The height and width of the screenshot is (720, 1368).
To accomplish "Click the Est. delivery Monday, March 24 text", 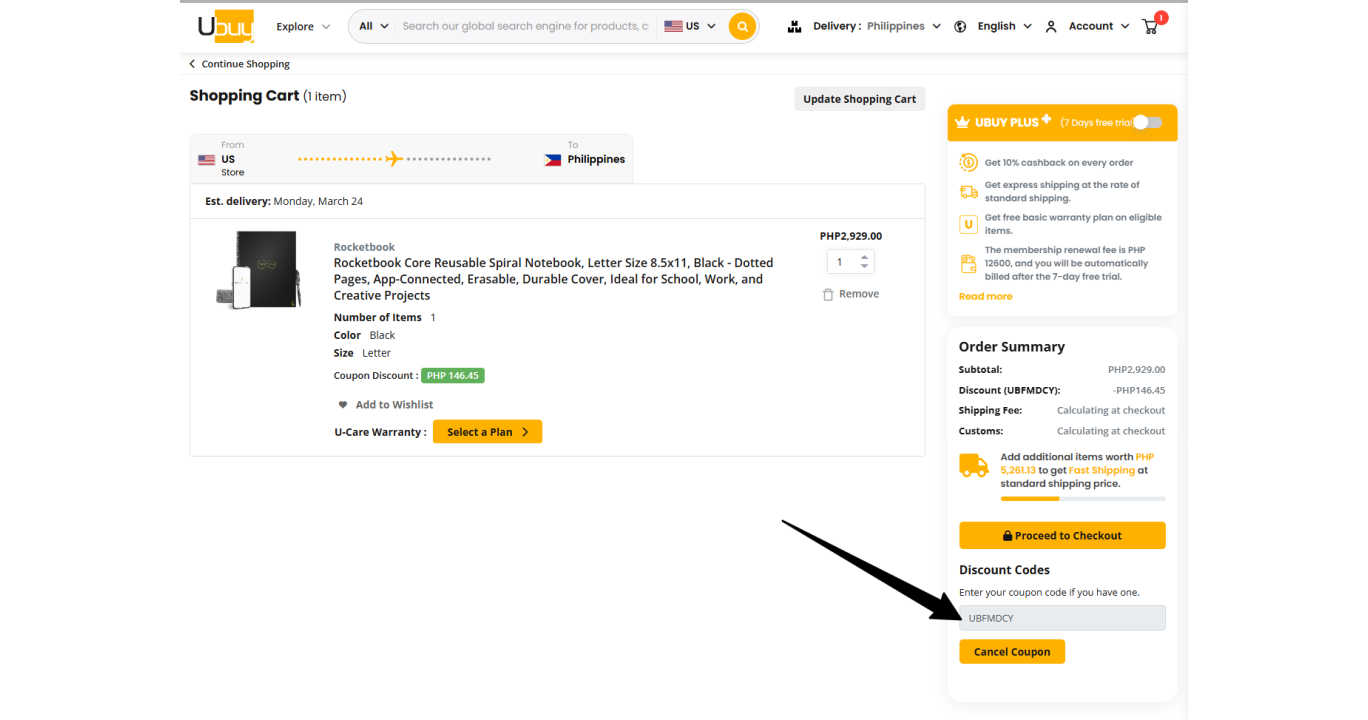I will (284, 201).
